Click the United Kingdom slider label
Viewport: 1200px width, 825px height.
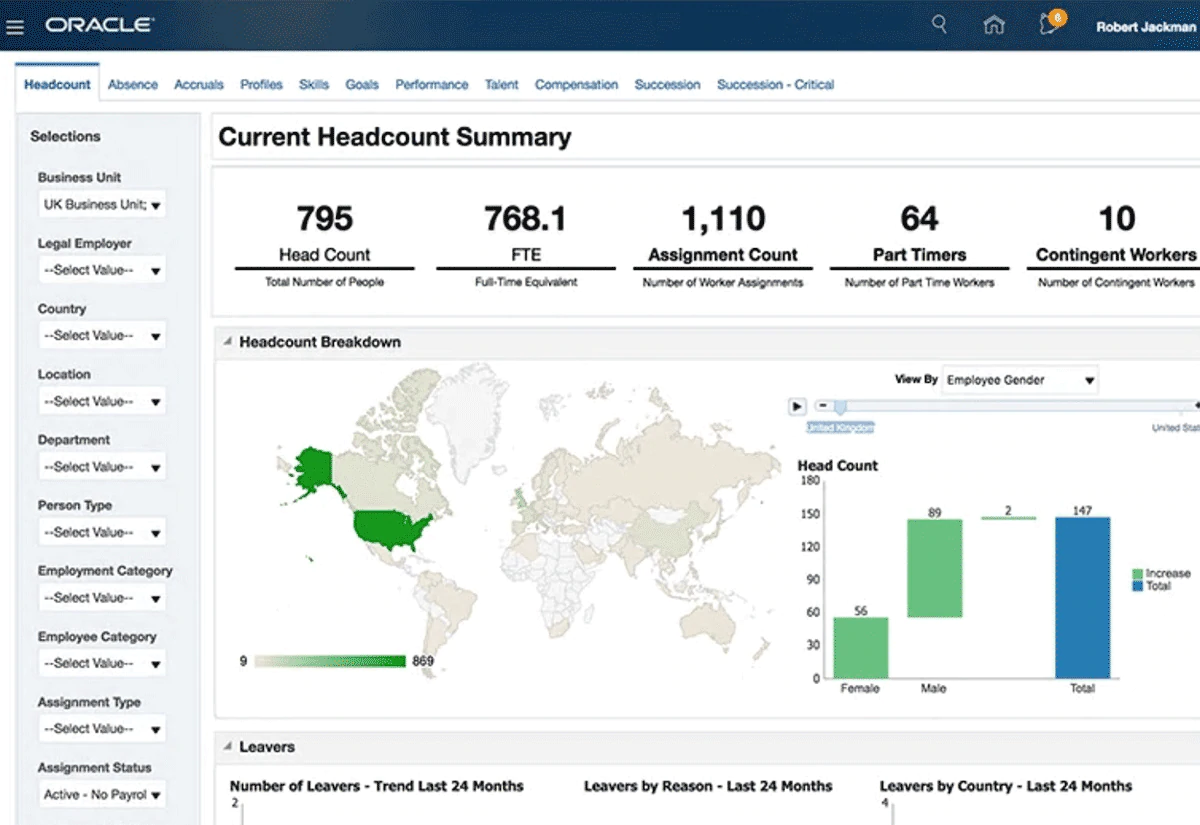click(x=840, y=428)
